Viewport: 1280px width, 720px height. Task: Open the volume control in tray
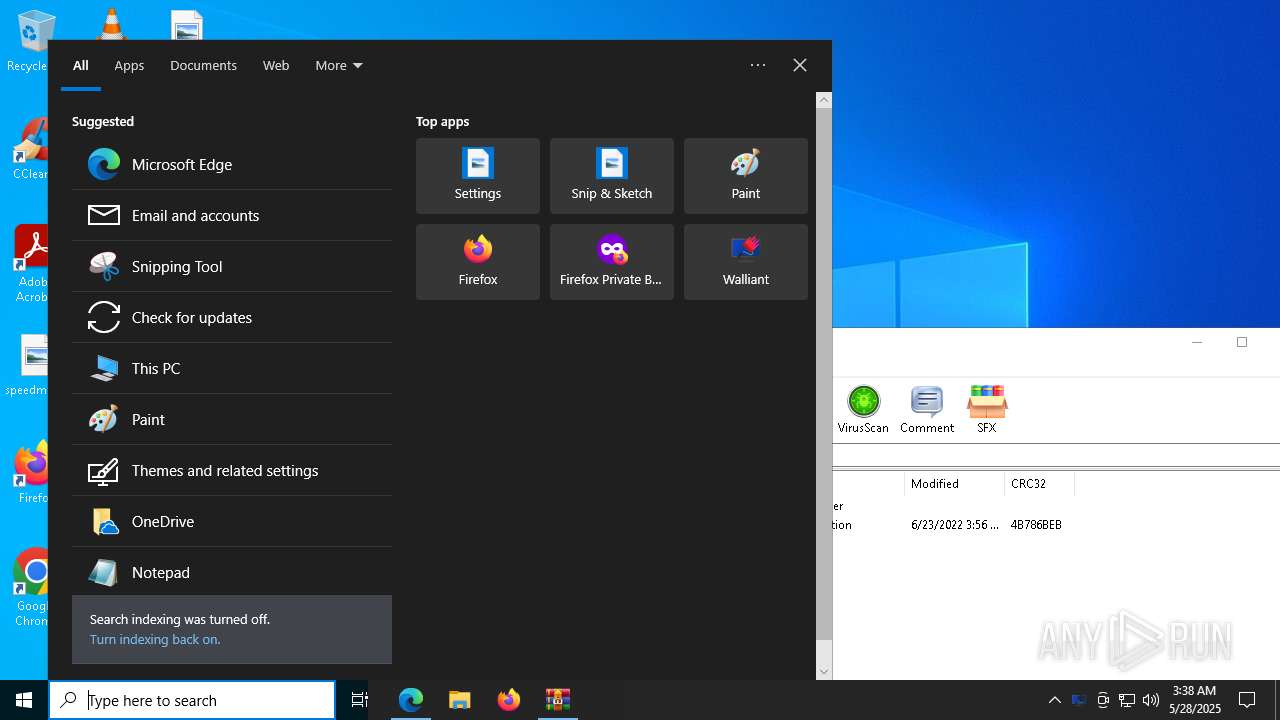pos(1151,700)
